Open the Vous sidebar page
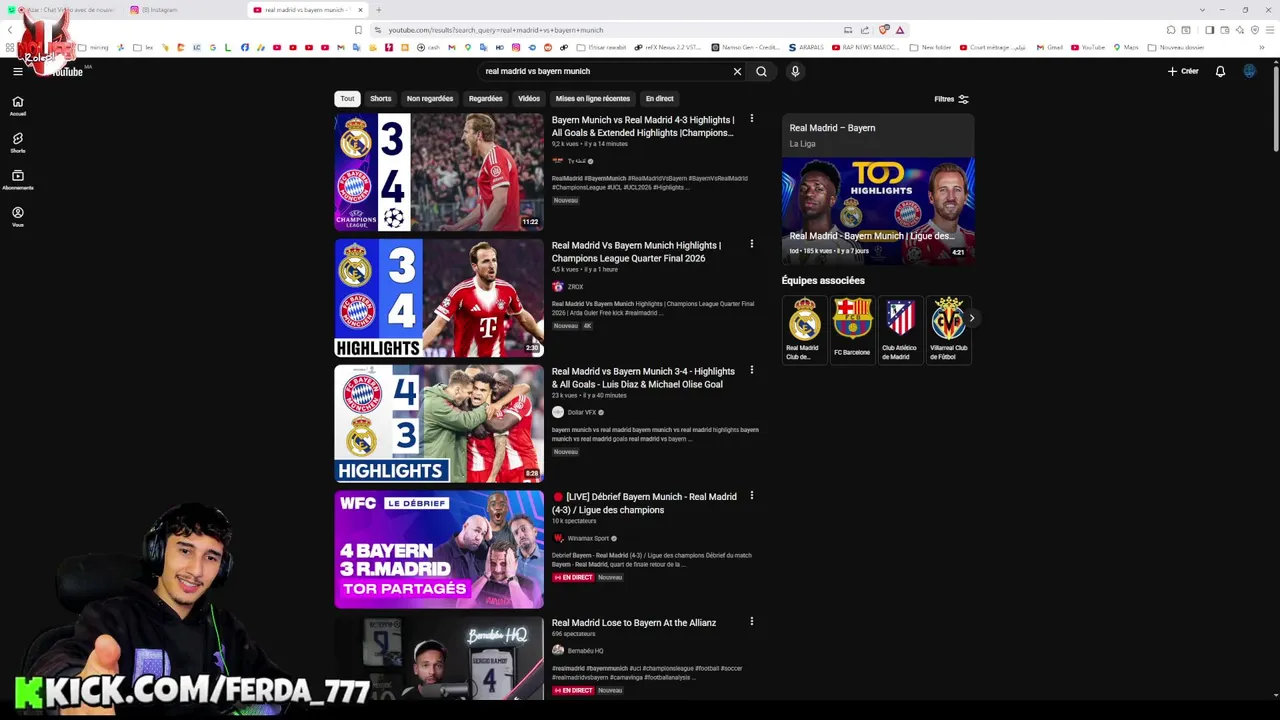 (x=17, y=217)
